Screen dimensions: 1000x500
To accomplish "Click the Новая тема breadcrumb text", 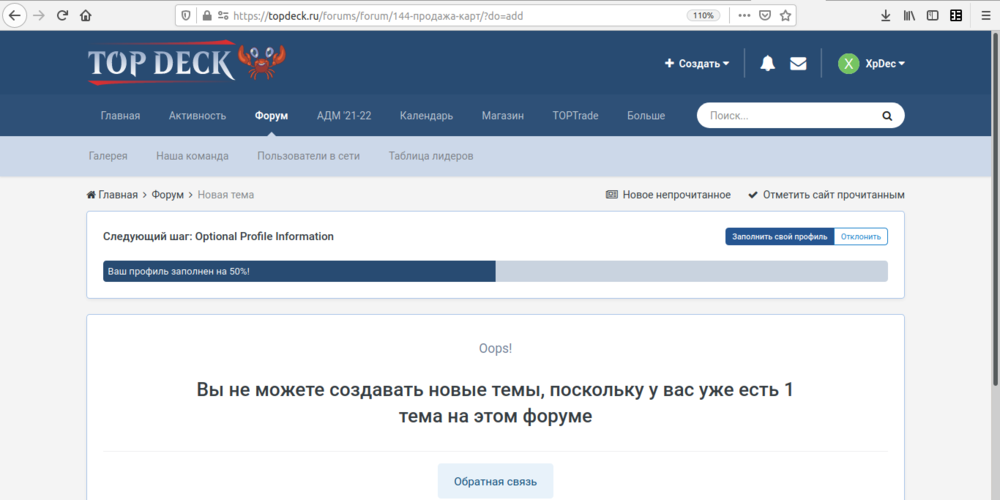I will [226, 195].
